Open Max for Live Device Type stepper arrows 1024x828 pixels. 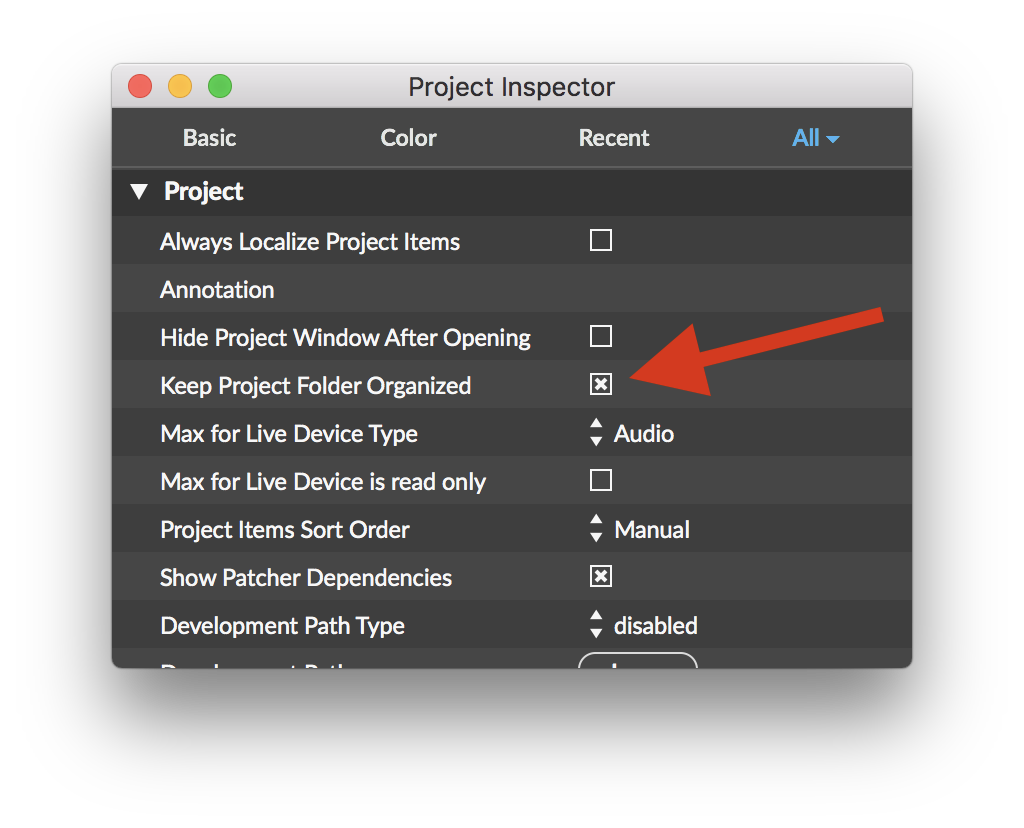[x=596, y=432]
